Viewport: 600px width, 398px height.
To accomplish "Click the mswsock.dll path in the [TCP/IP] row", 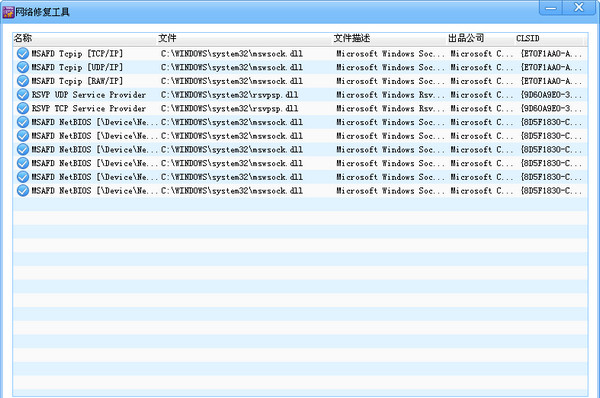I will 232,54.
